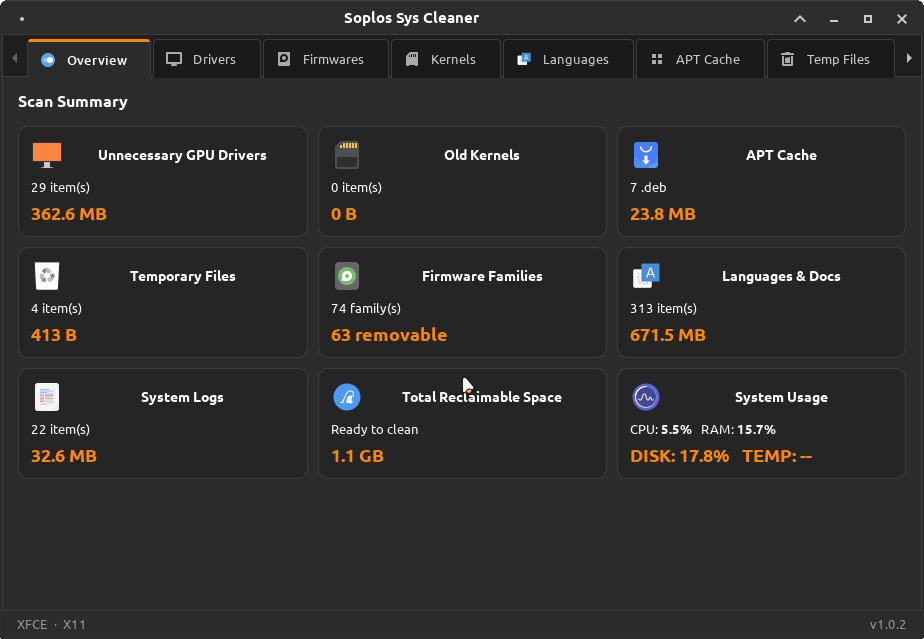Click the System Logs card title
This screenshot has height=639, width=924.
coord(182,397)
